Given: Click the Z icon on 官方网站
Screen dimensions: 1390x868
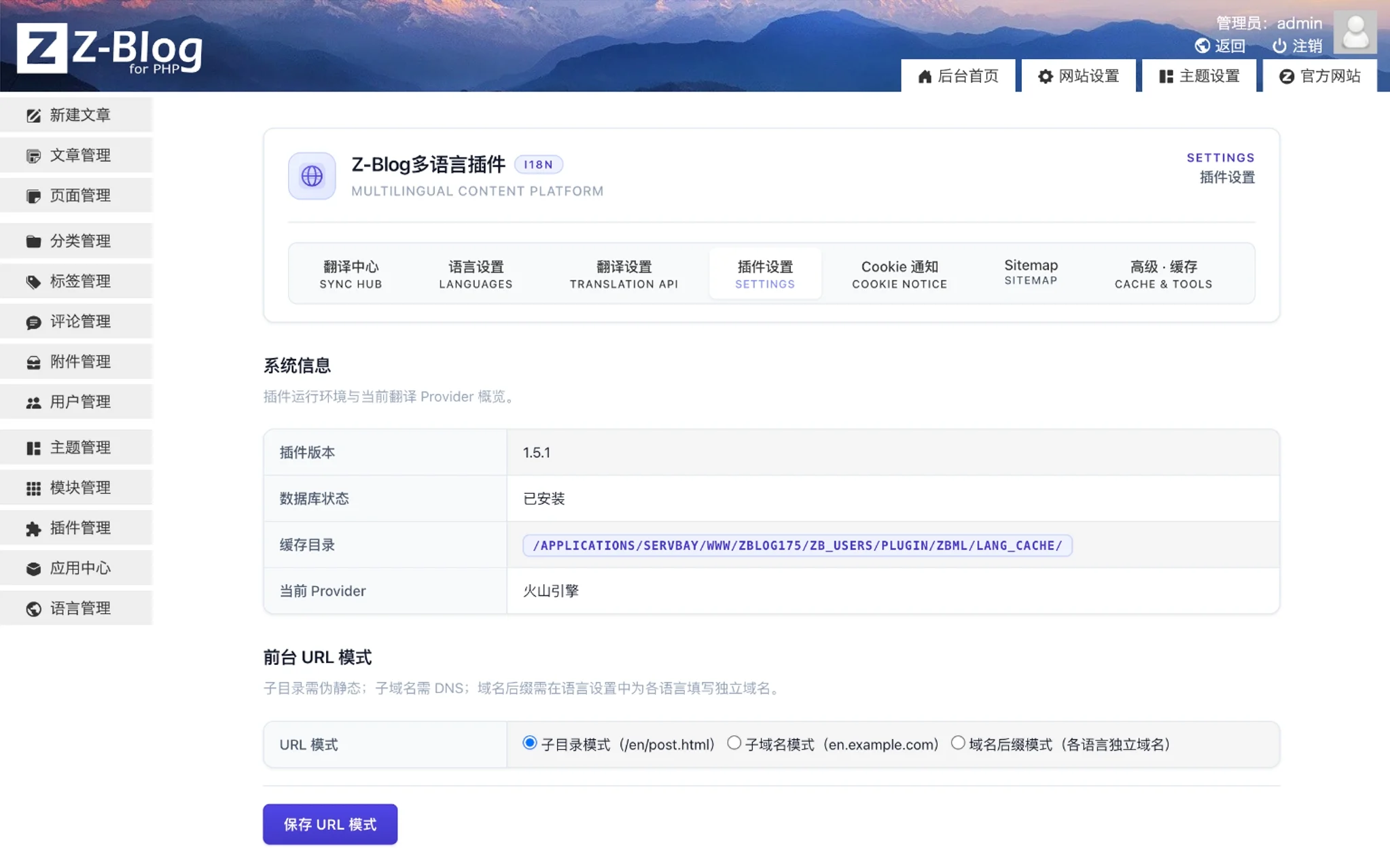Looking at the screenshot, I should click(1286, 76).
